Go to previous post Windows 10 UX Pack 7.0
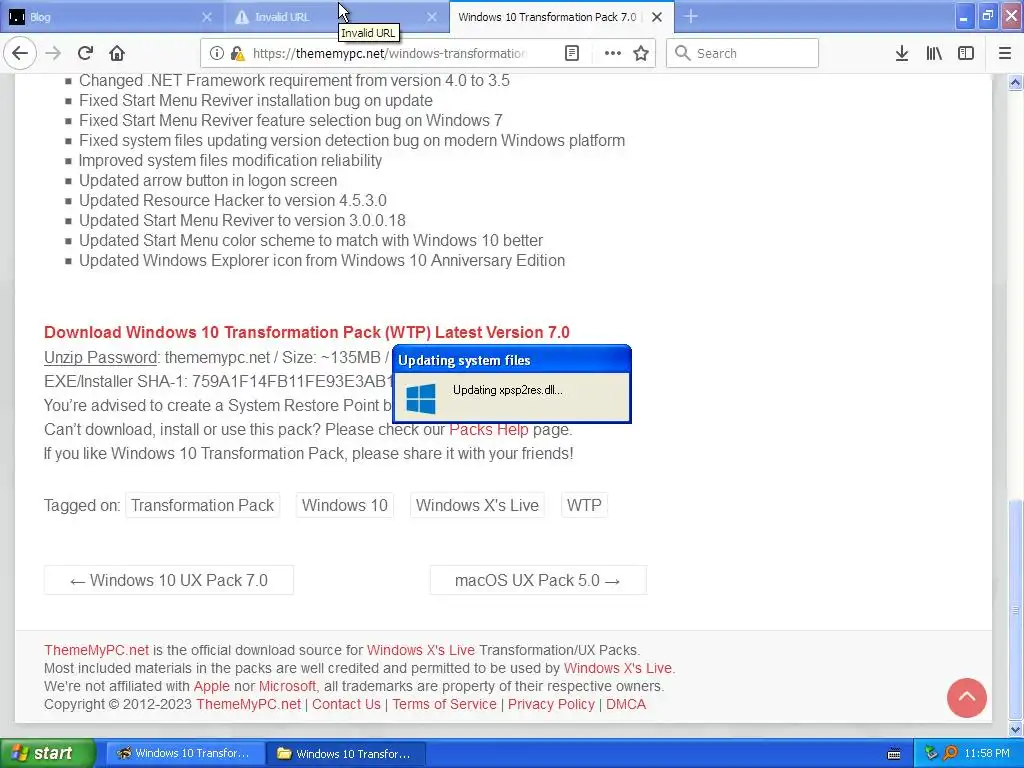Image resolution: width=1024 pixels, height=768 pixels. pyautogui.click(x=168, y=581)
